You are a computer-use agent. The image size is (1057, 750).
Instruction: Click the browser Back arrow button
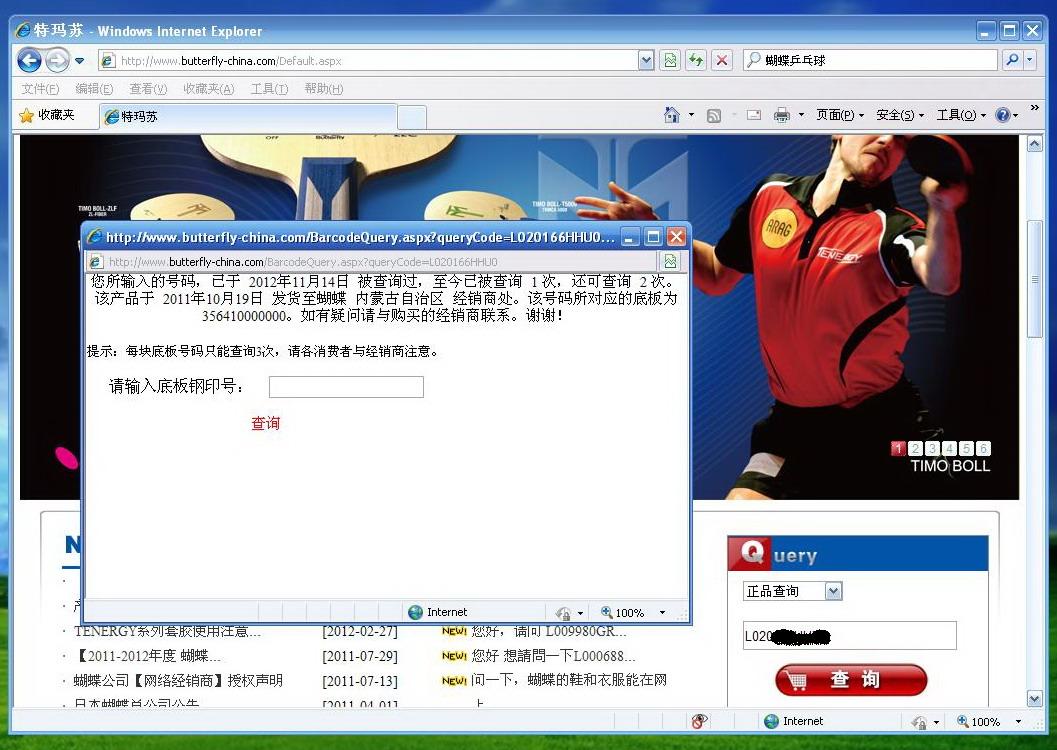point(29,60)
